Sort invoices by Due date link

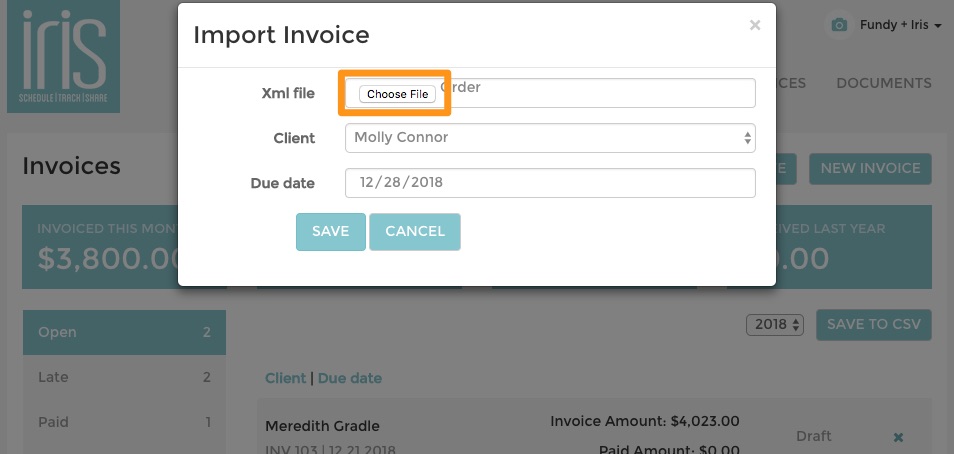coord(350,379)
